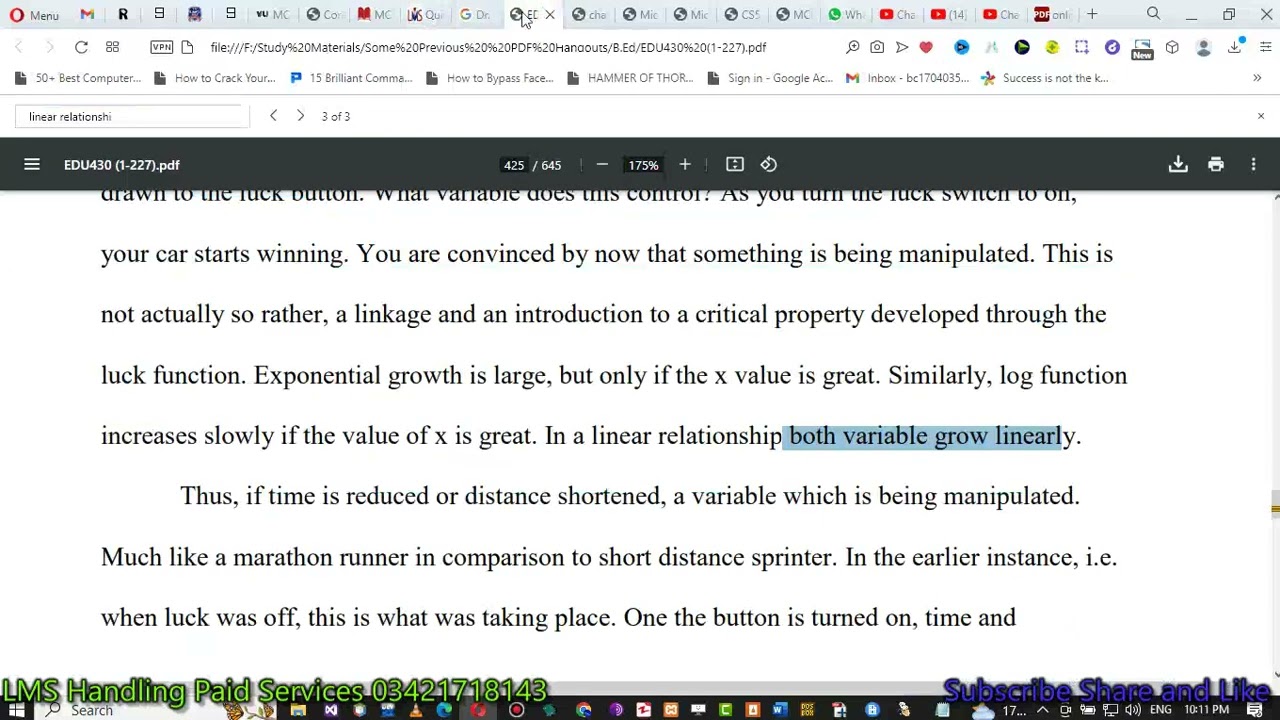This screenshot has height=720, width=1280.
Task: Open the PDF sidebar hamburger menu
Action: (x=32, y=165)
